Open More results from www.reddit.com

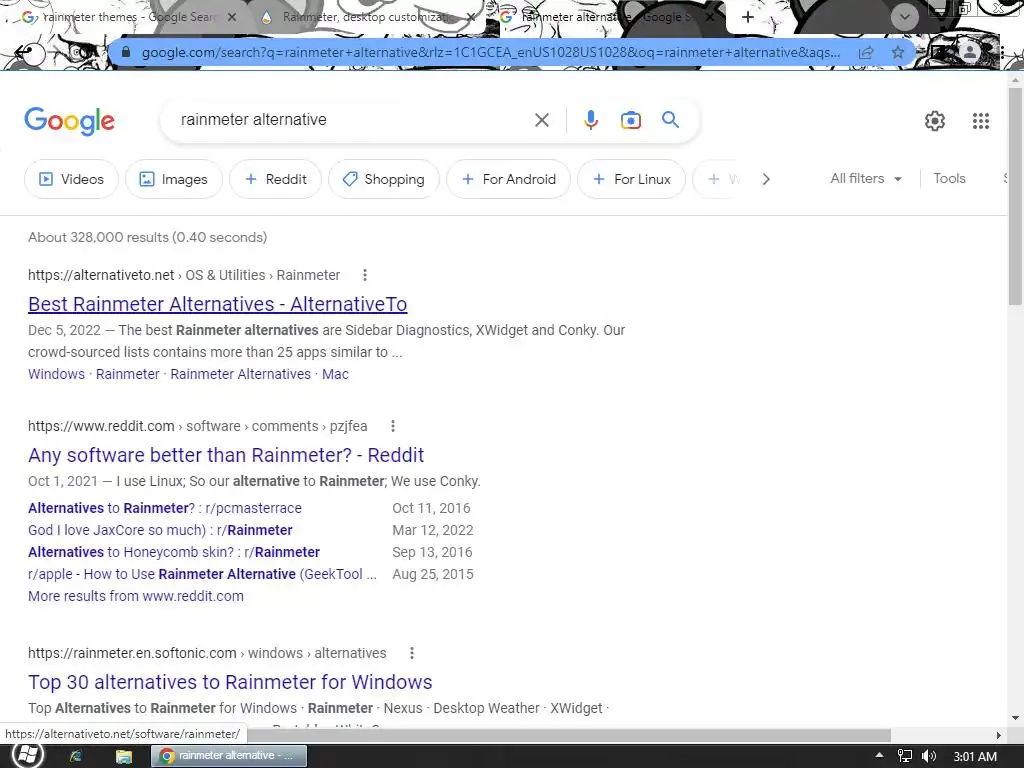[136, 596]
